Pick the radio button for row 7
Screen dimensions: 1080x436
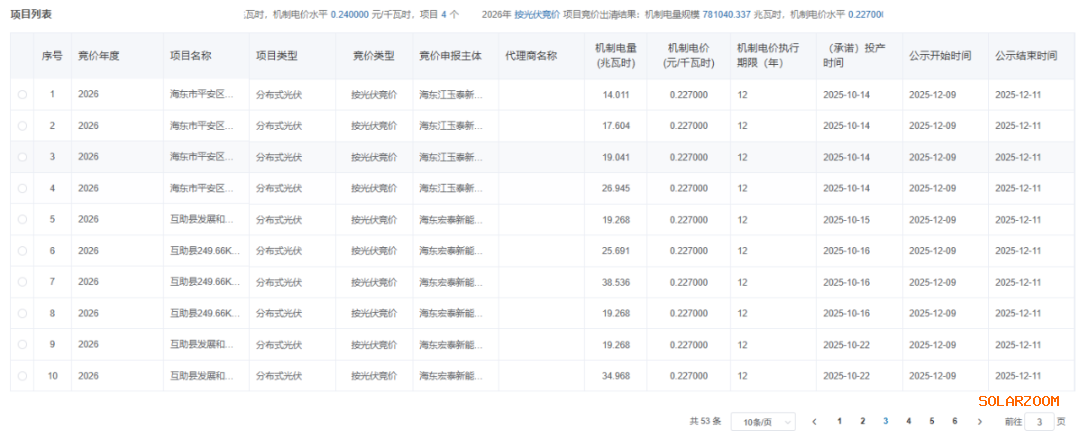coord(22,282)
